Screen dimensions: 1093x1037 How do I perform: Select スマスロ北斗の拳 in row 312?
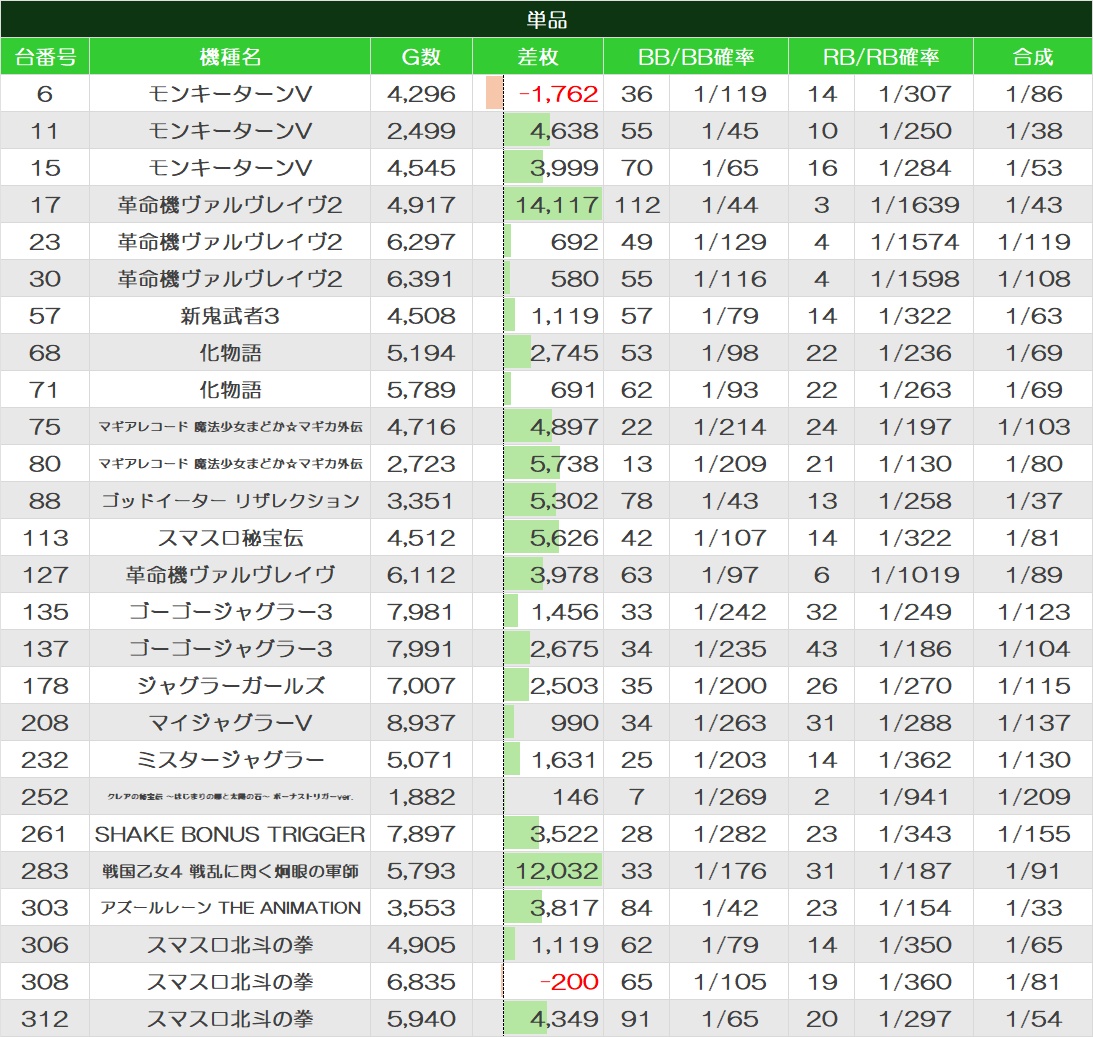point(230,1018)
